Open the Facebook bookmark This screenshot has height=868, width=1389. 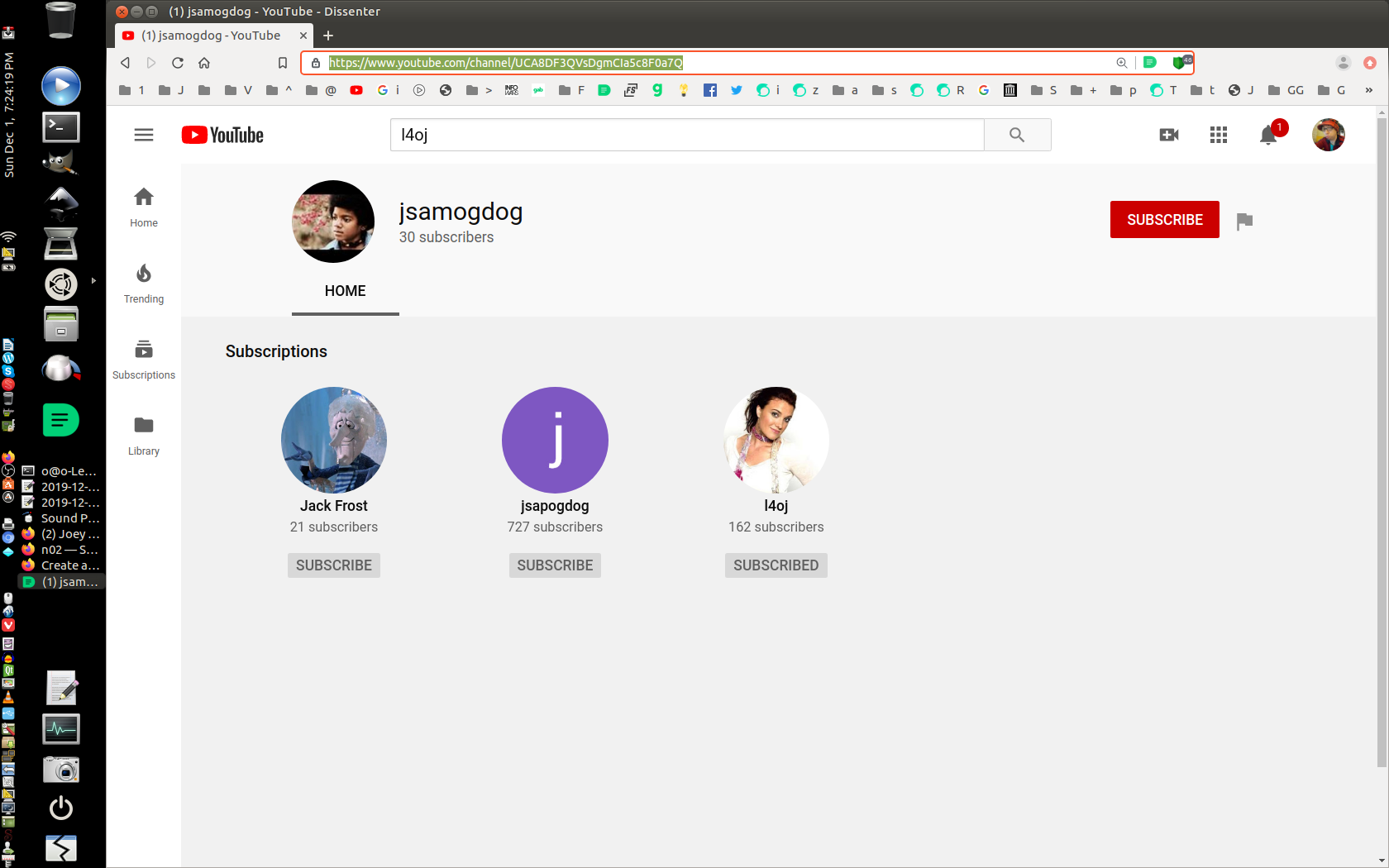coord(710,90)
